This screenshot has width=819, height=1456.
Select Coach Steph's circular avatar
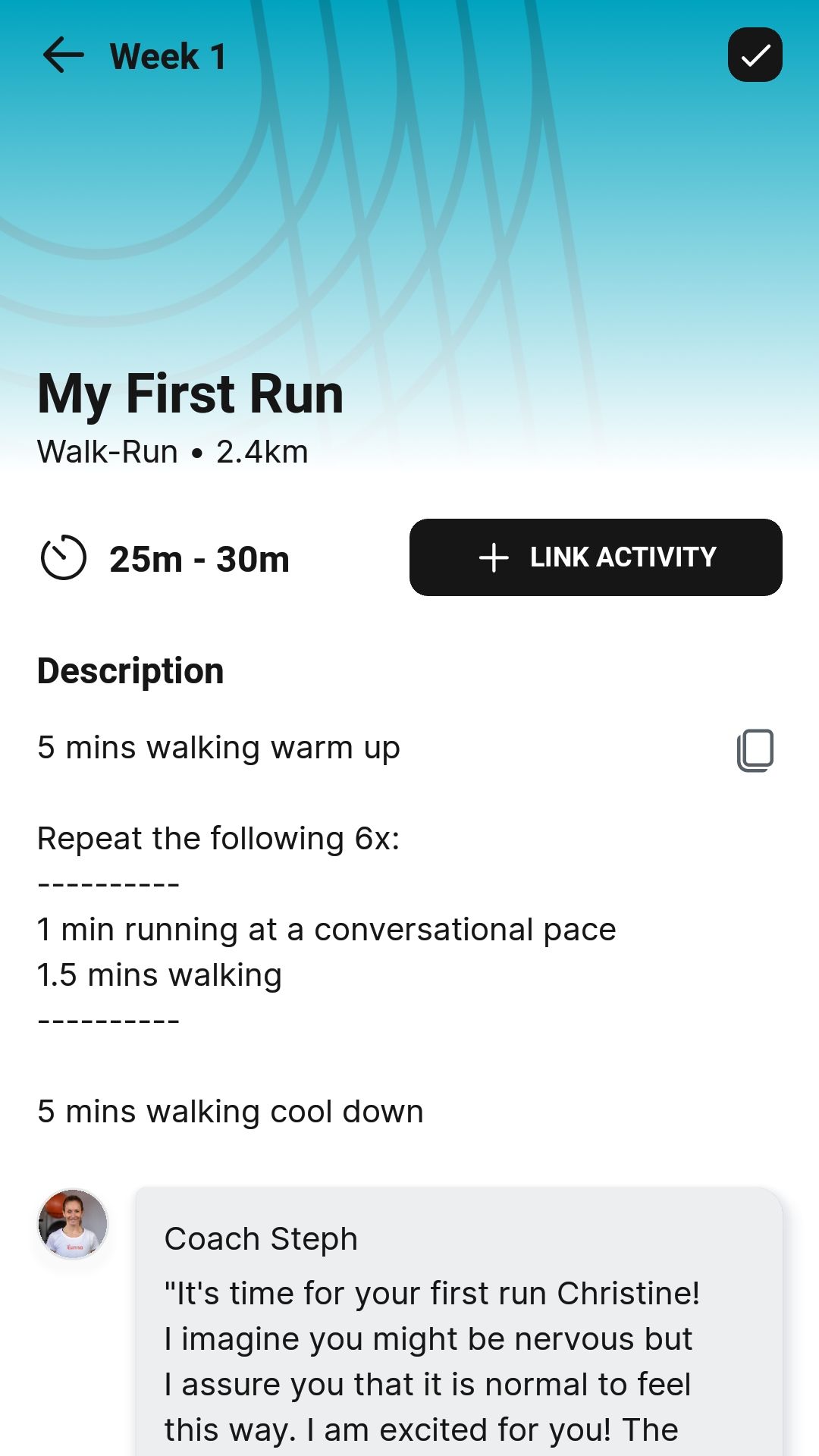click(73, 1223)
